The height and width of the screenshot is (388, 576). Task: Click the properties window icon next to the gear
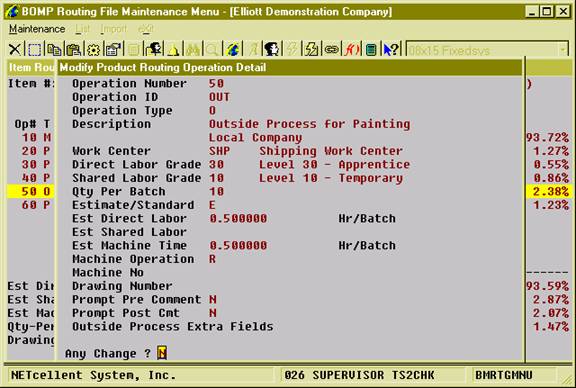(x=113, y=49)
